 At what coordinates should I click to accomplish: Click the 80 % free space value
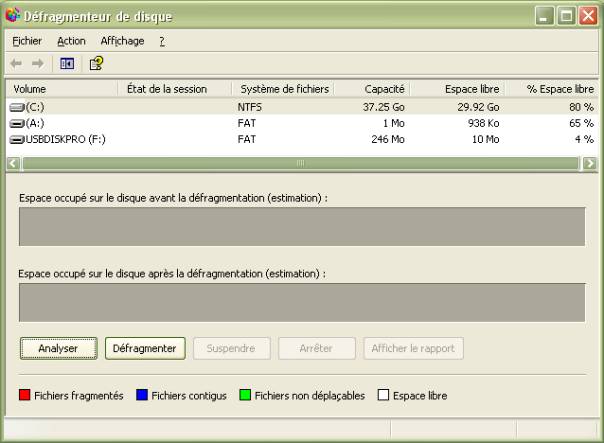click(x=581, y=107)
